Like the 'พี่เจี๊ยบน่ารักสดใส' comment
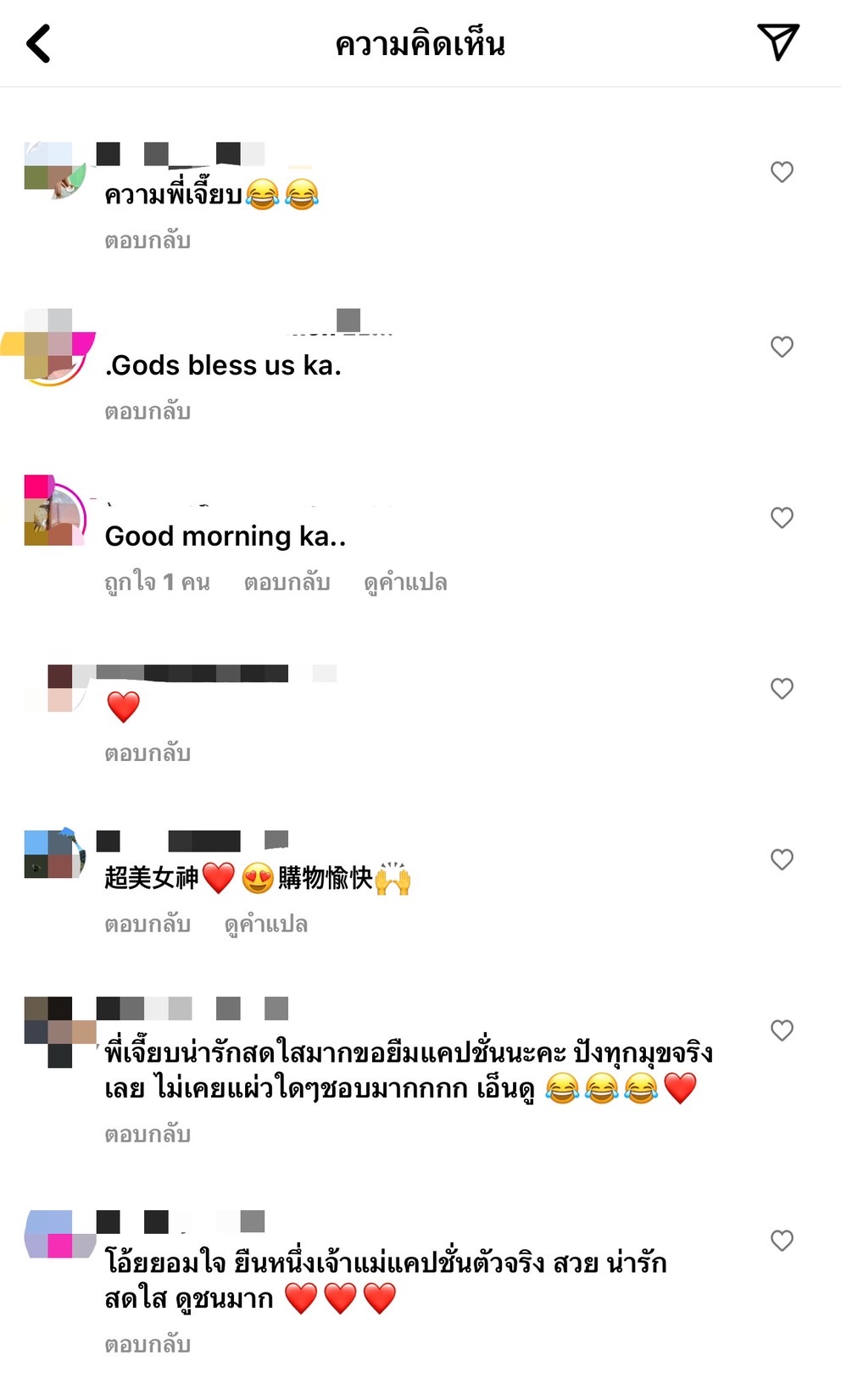Screen dimensions: 841x1400 [782, 1031]
